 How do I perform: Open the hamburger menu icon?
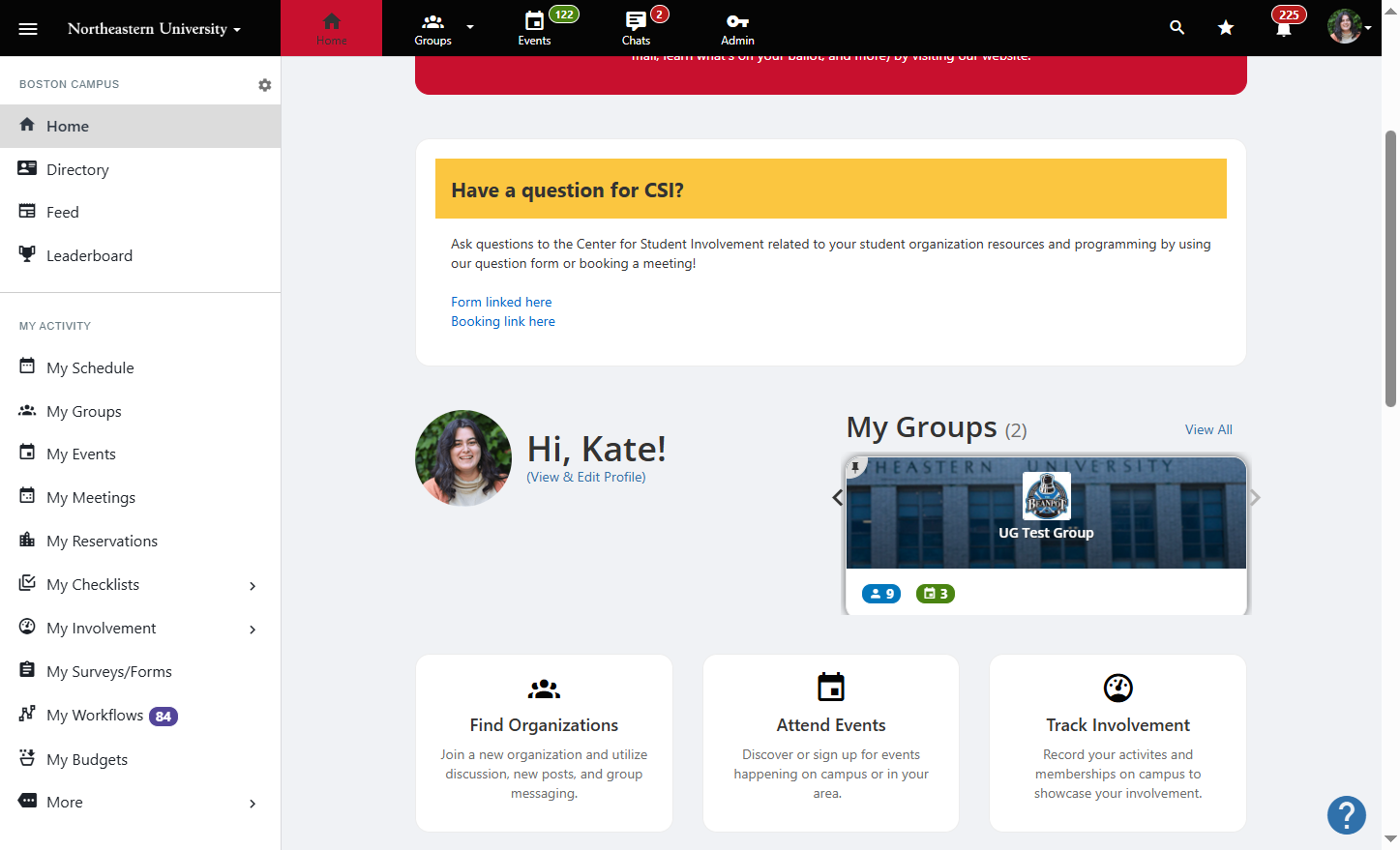coord(28,29)
